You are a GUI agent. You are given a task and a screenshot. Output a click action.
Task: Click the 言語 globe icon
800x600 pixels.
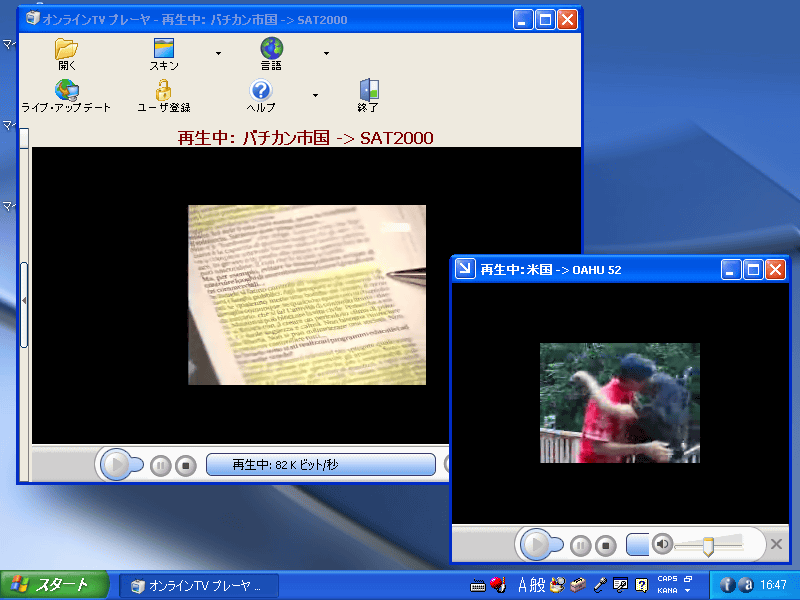271,48
